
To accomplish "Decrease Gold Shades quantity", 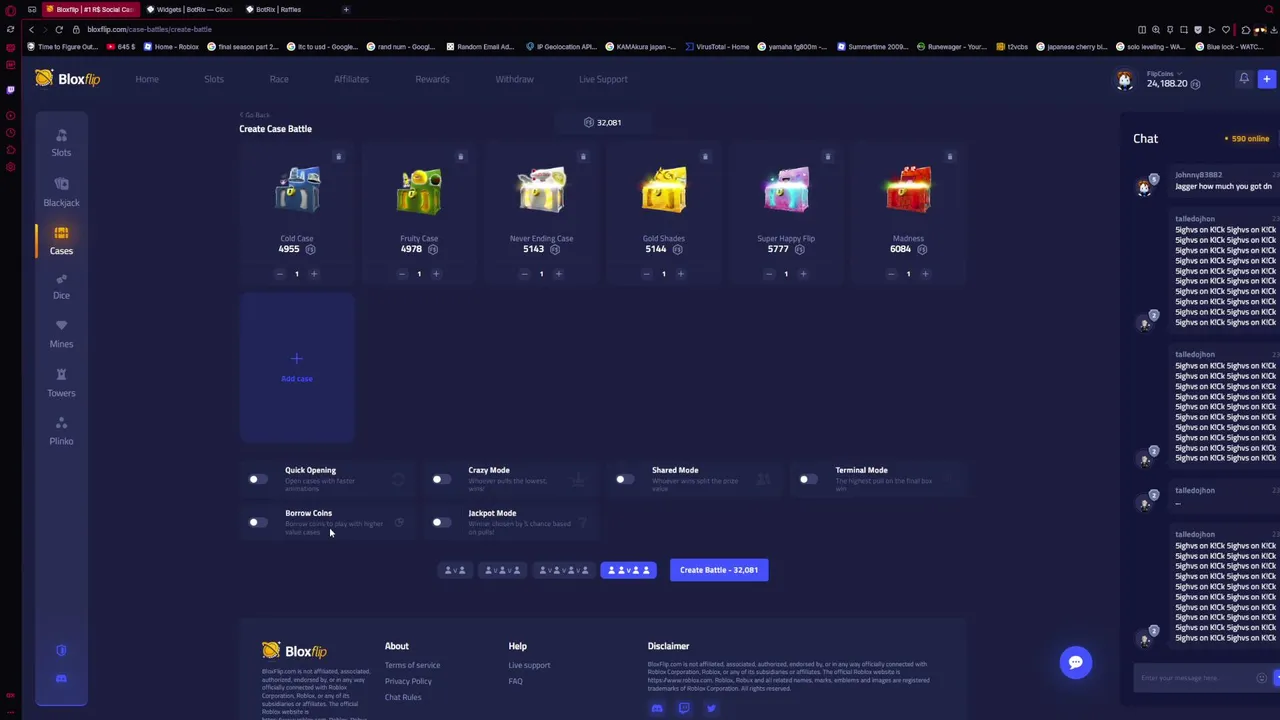I will click(x=646, y=274).
